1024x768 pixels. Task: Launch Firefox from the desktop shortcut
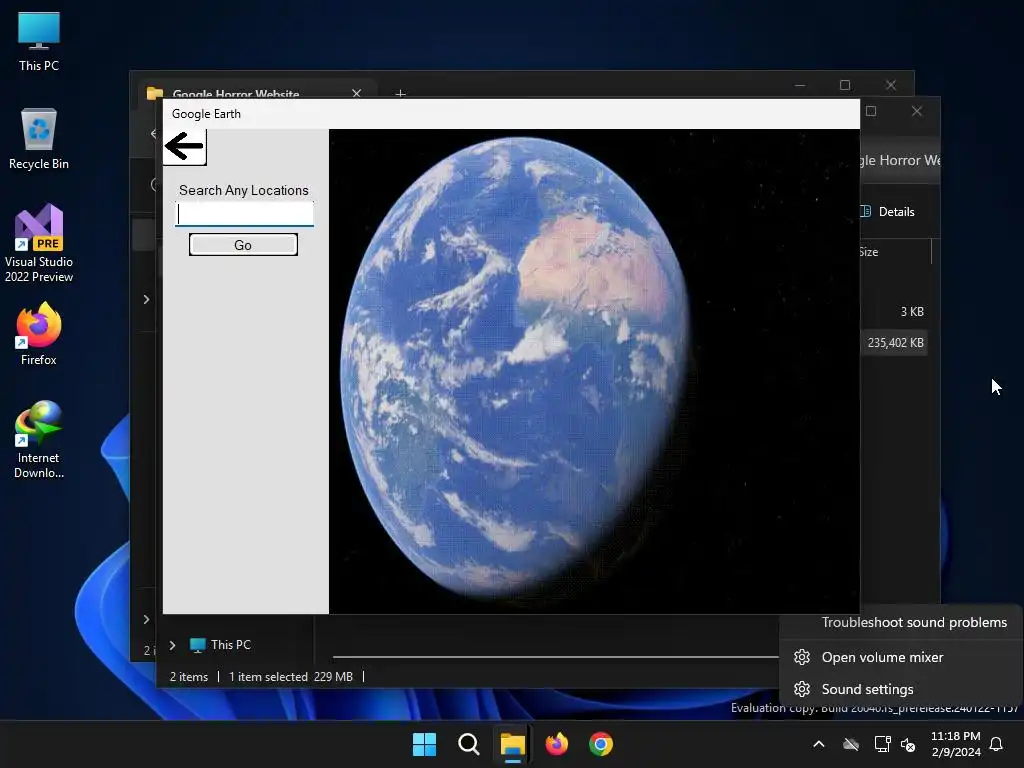39,334
